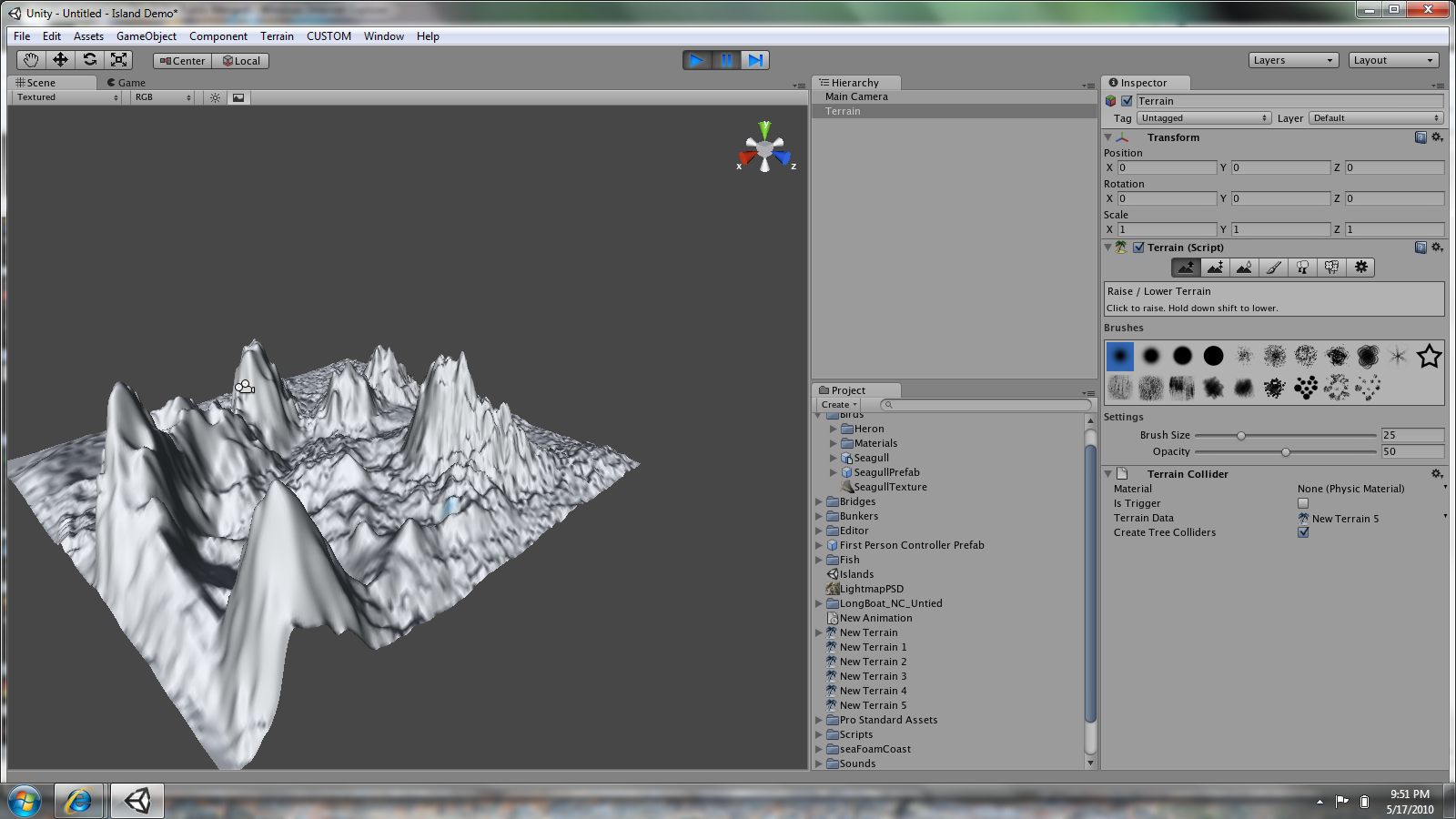Open the Tag dropdown showing Untagged
Viewport: 1456px width, 819px height.
(x=1203, y=118)
